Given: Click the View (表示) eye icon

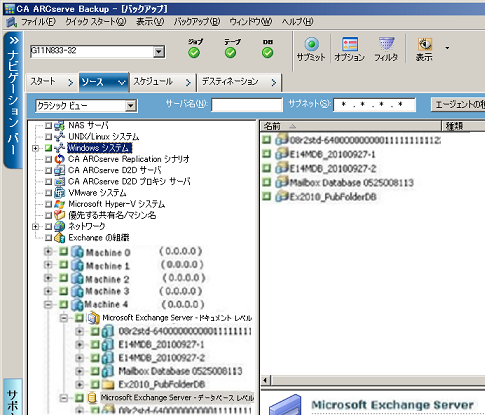Looking at the screenshot, I should click(425, 44).
